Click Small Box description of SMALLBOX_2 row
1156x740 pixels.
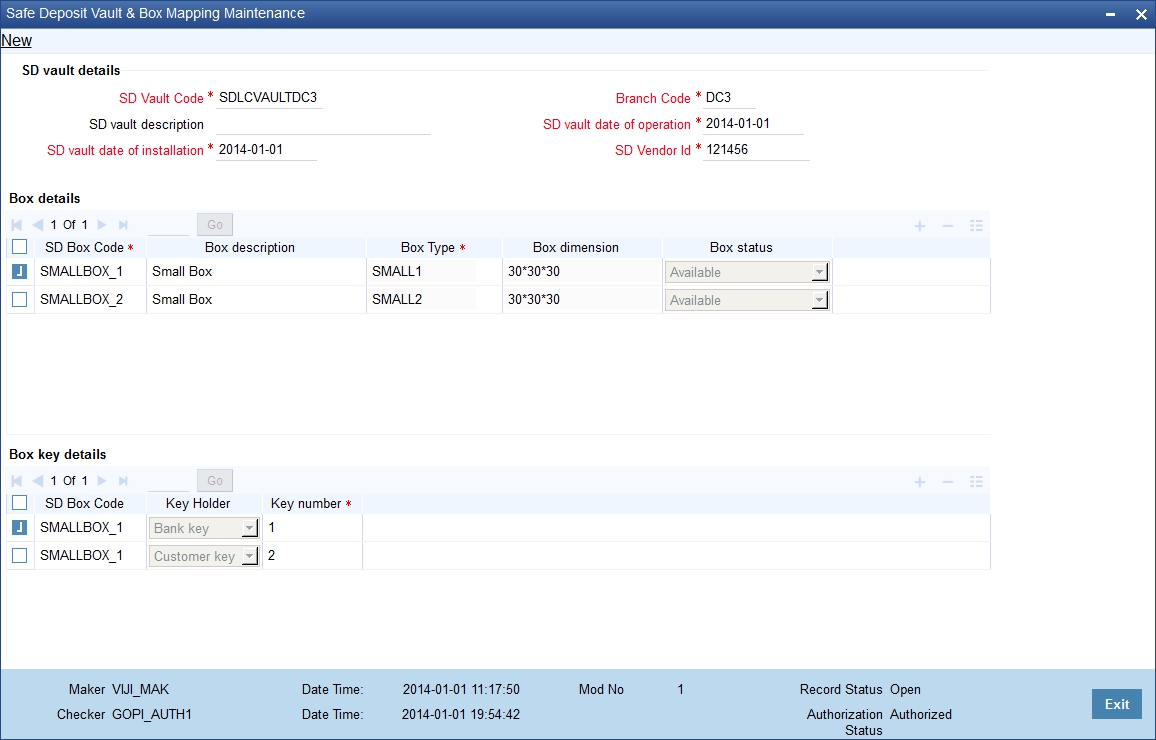(x=256, y=299)
